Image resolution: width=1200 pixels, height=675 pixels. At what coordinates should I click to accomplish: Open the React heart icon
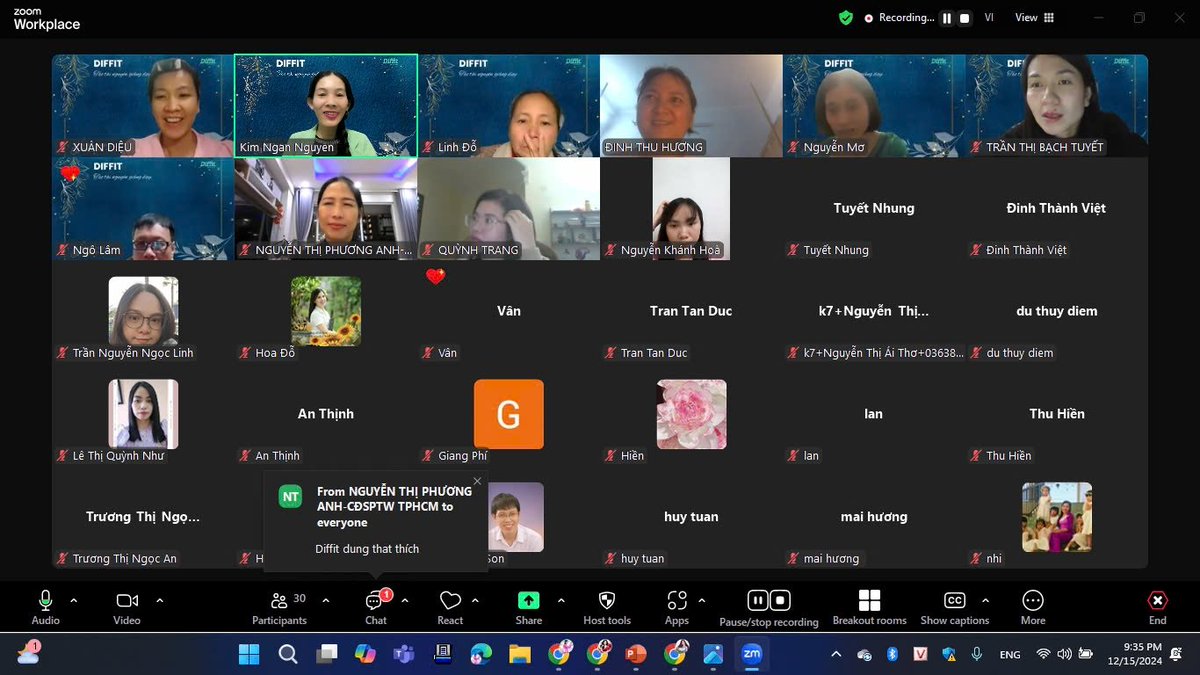(450, 600)
